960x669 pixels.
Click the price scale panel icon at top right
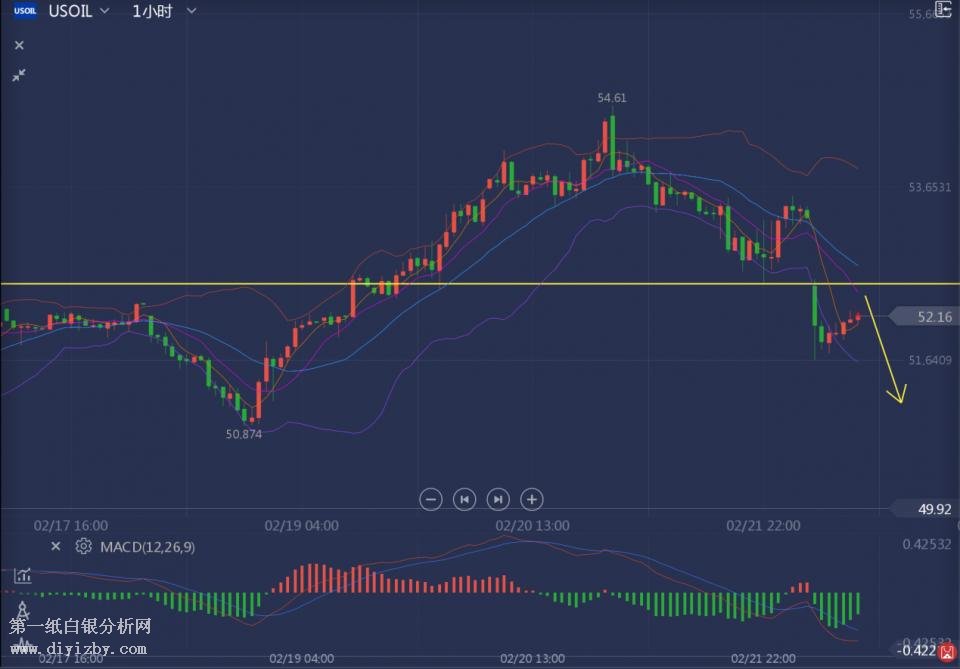(942, 10)
